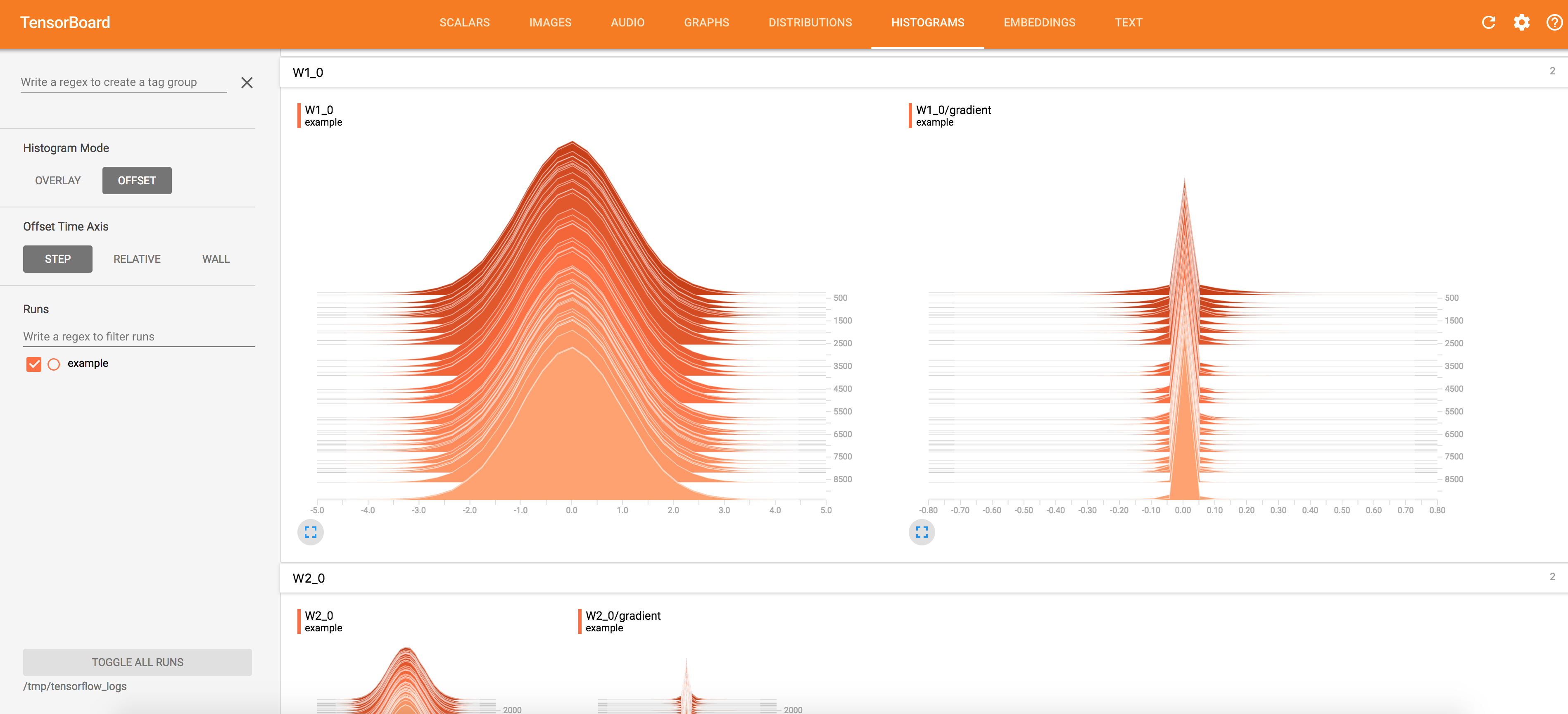Viewport: 1568px width, 714px height.
Task: Collapse the W1_0 section header
Action: 308,72
